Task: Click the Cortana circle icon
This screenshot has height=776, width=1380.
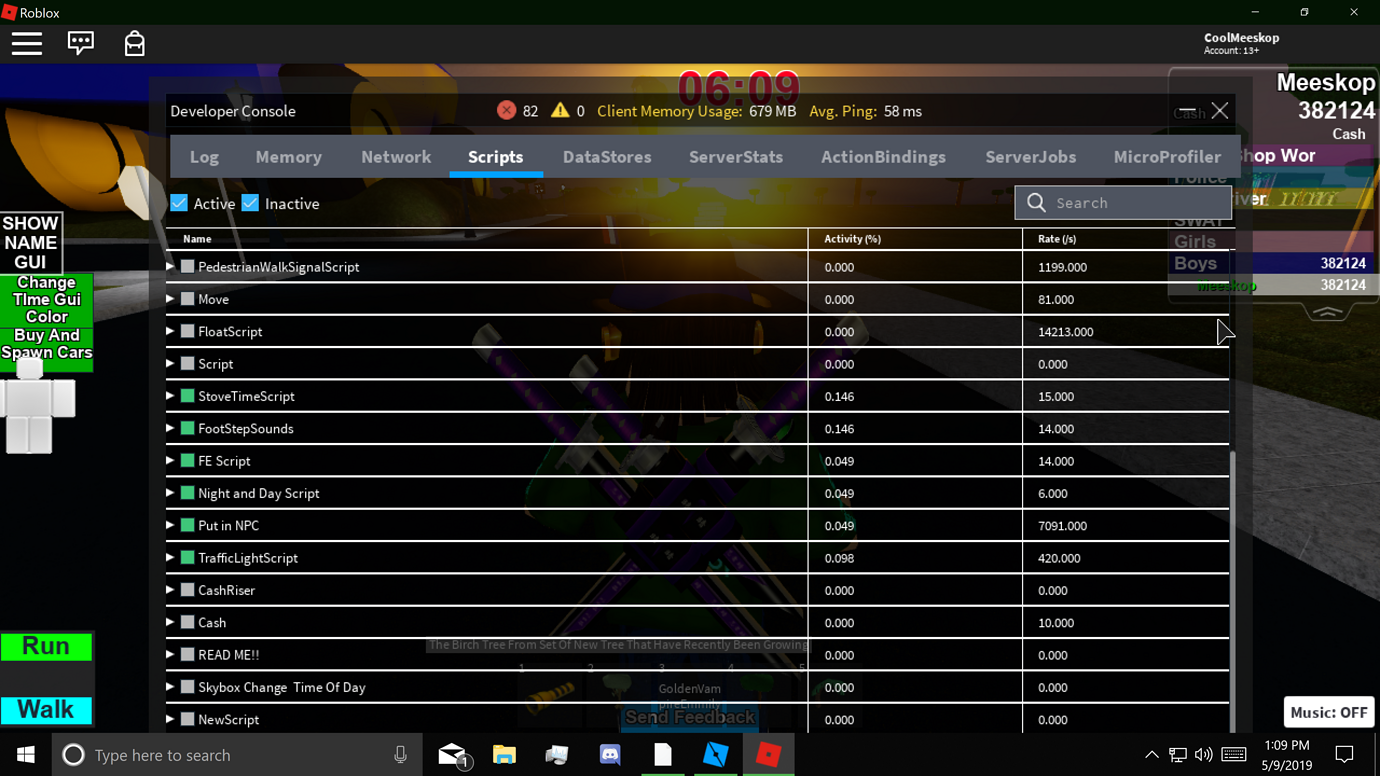Action: click(x=73, y=755)
